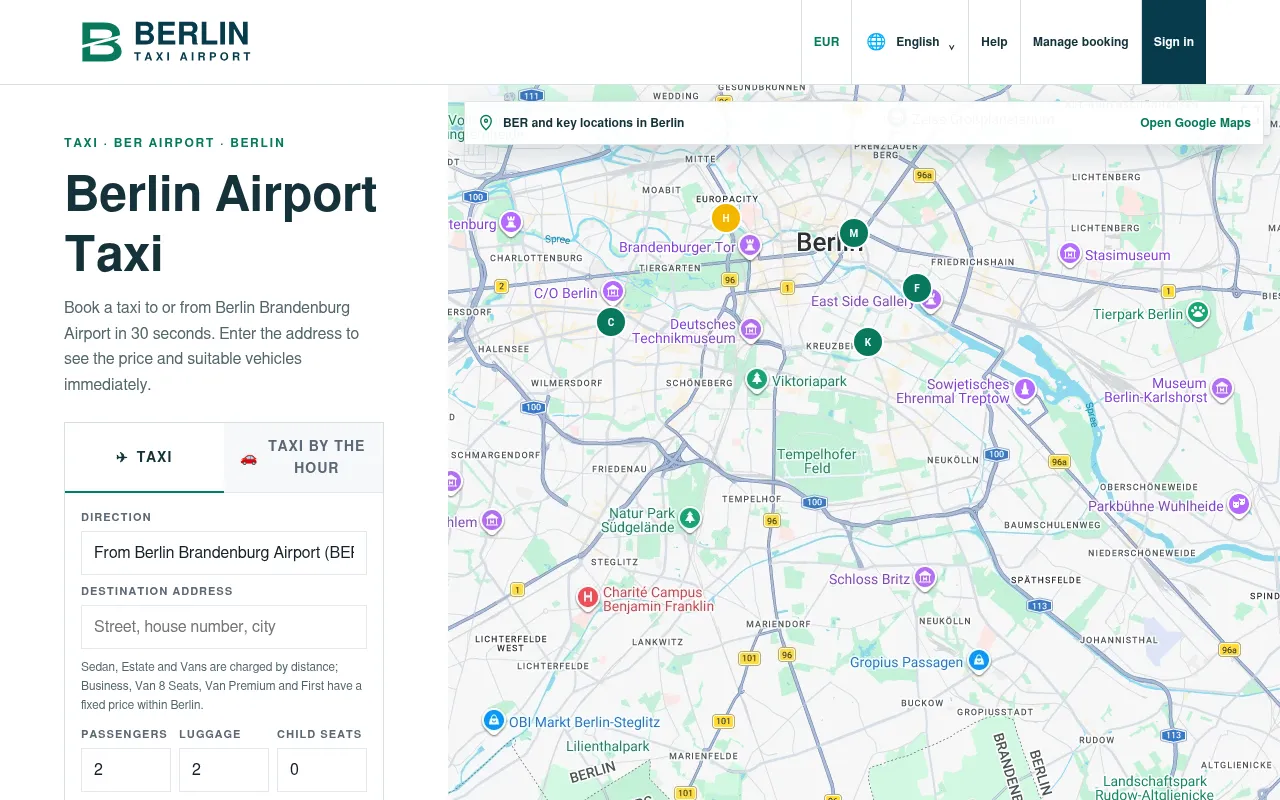
Task: Click the Schloss Britz museum pin
Action: (x=925, y=578)
